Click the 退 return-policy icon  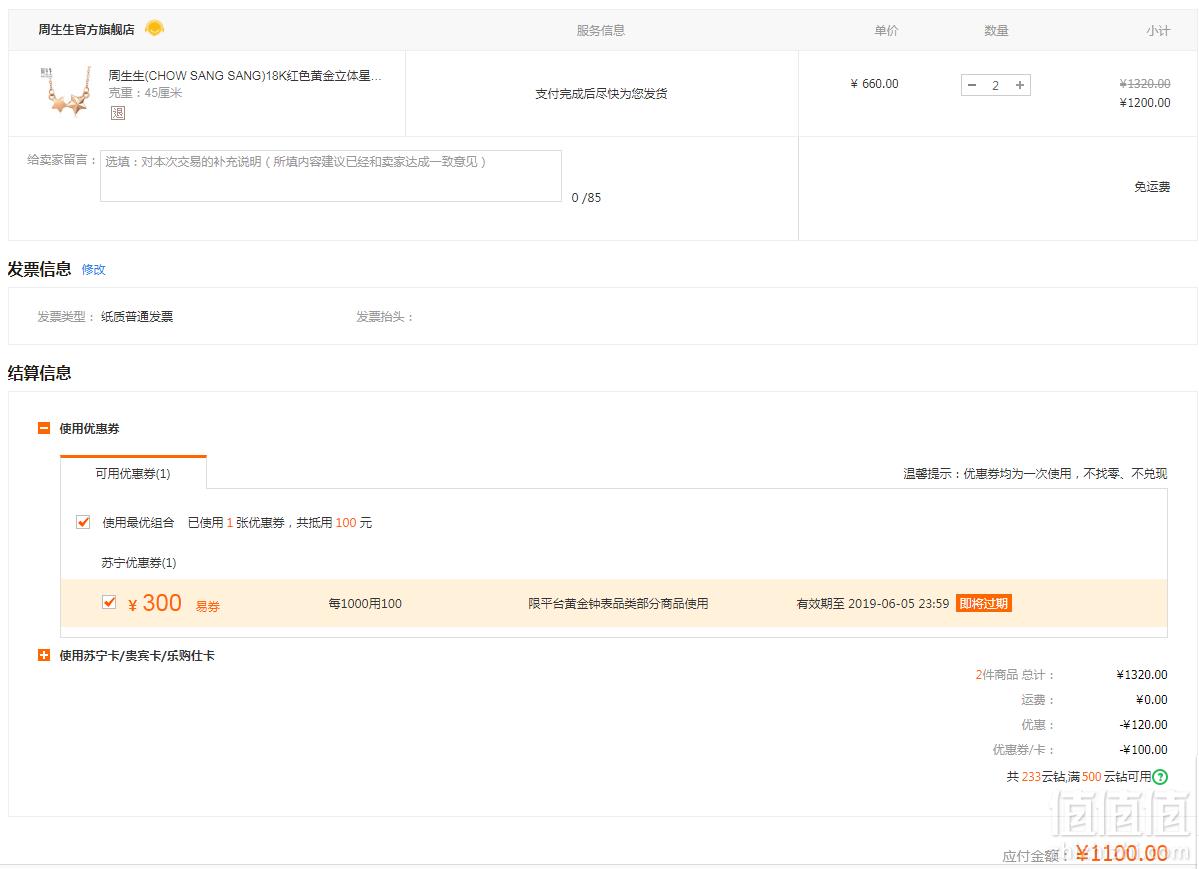click(118, 112)
